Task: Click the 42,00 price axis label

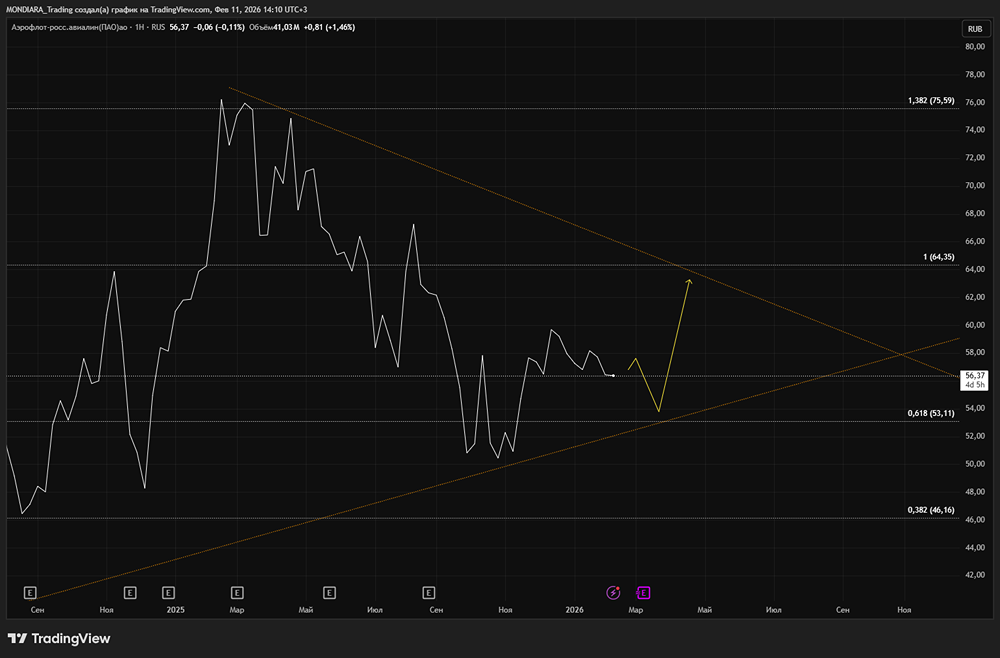Action: 974,574
